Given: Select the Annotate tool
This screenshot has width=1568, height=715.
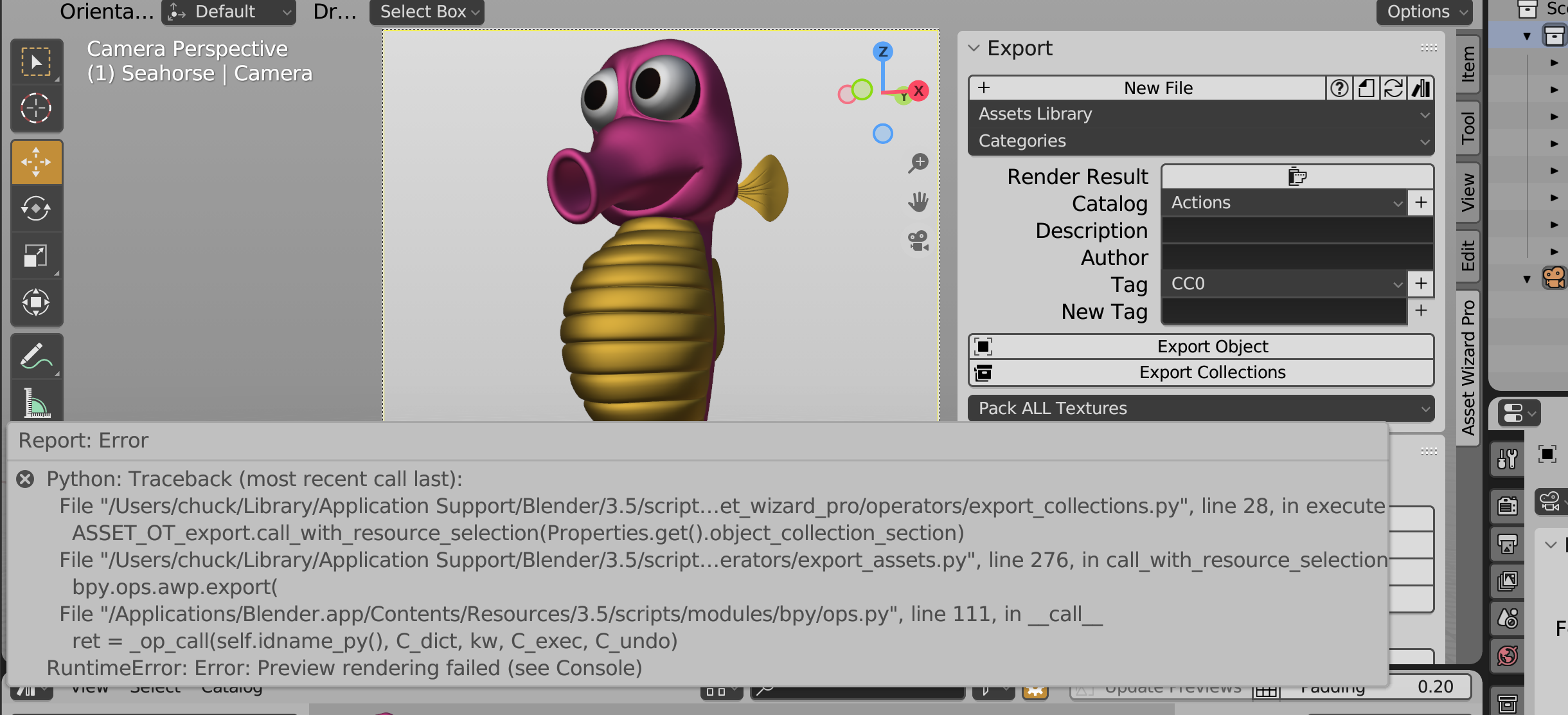Looking at the screenshot, I should pos(36,356).
